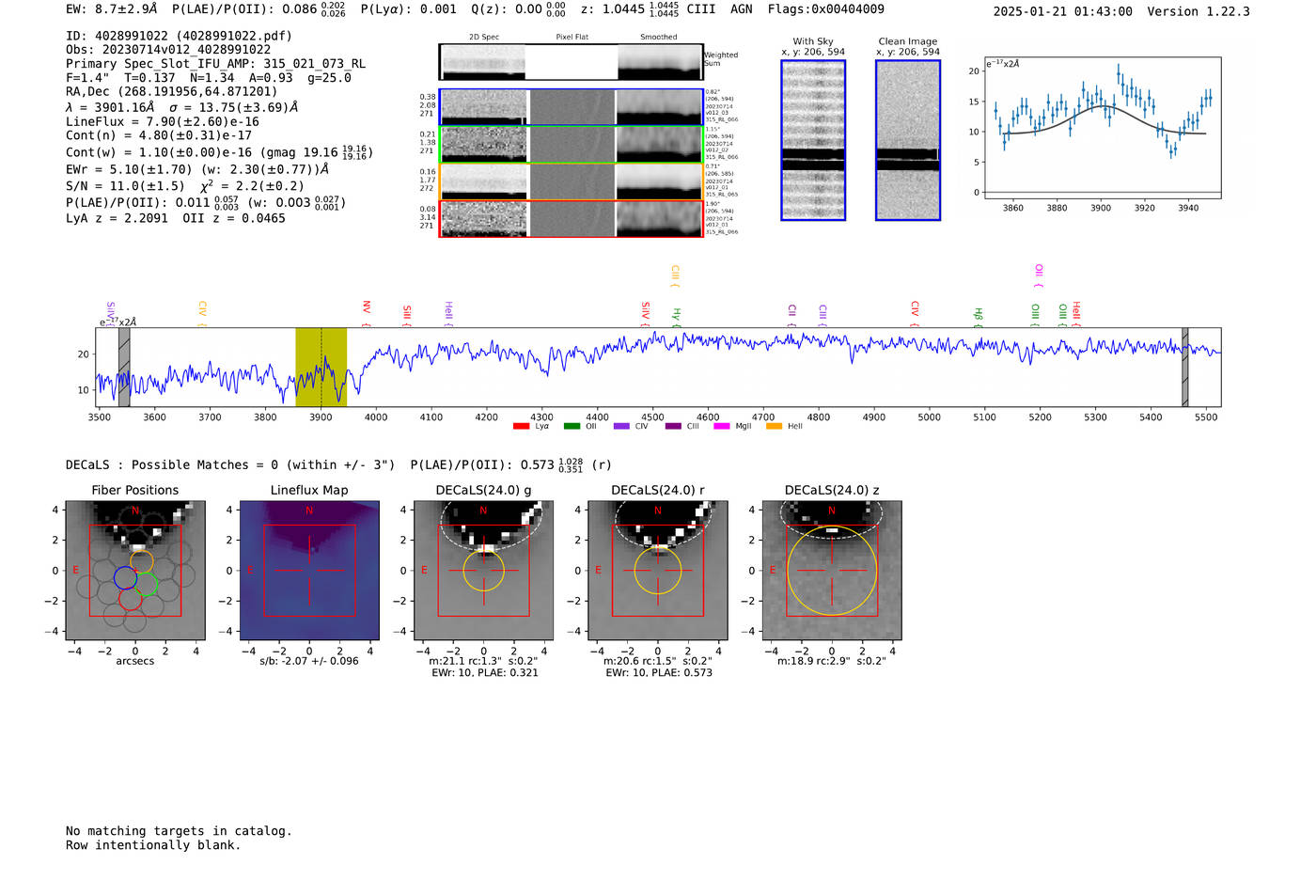Click the red Lyα legend swatch

pyautogui.click(x=521, y=427)
